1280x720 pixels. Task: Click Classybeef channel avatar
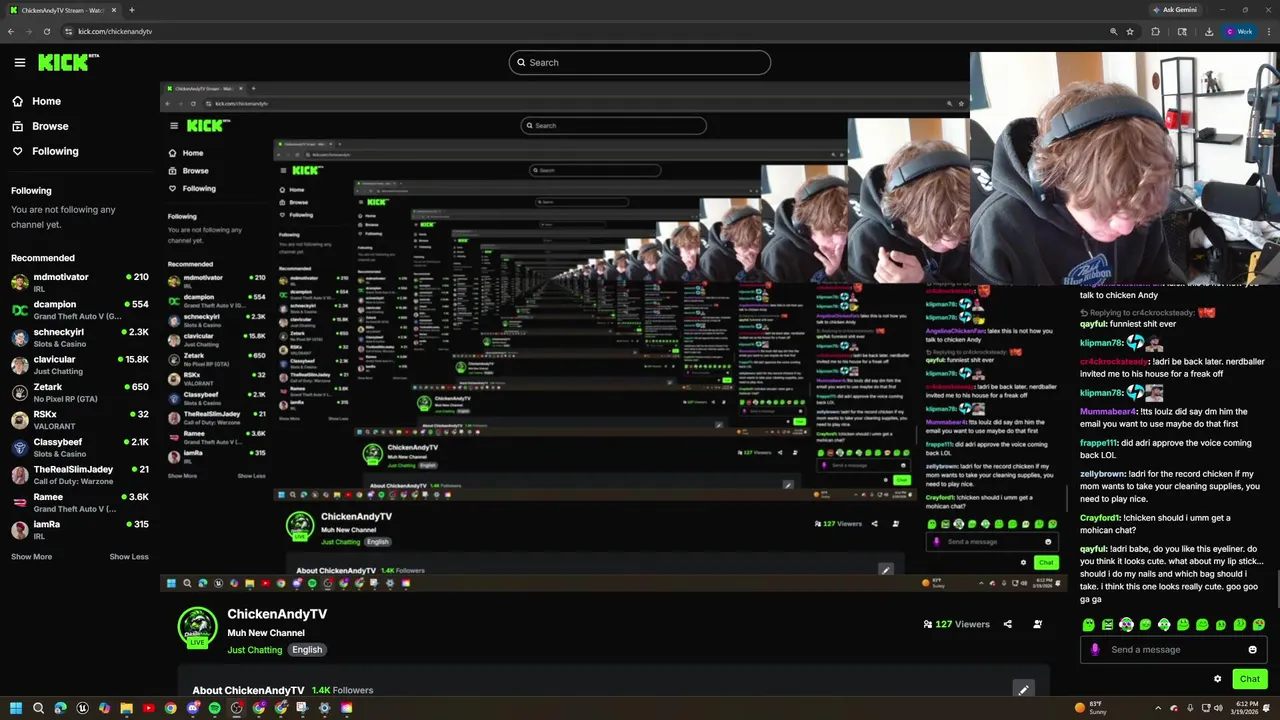[19, 447]
